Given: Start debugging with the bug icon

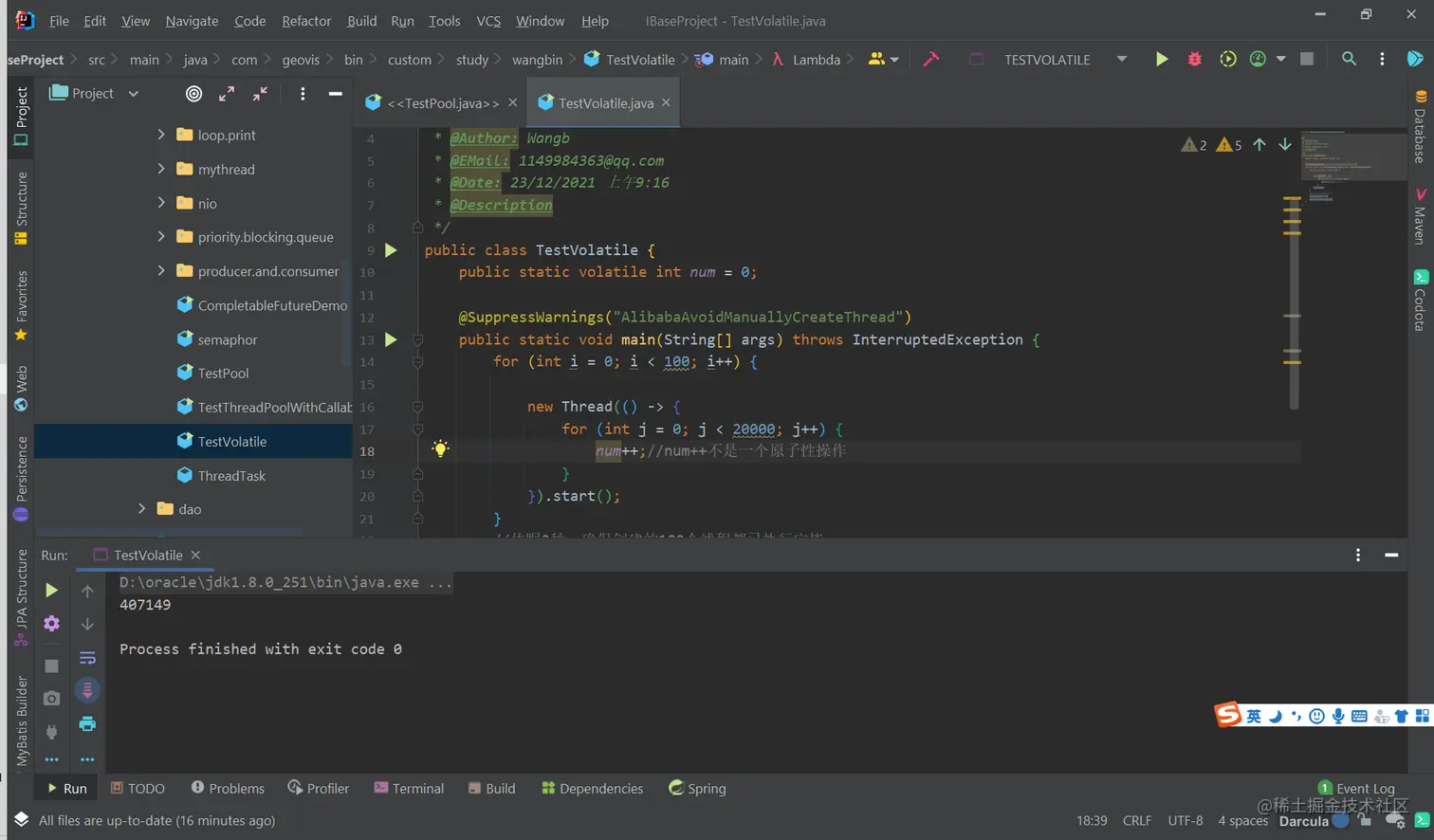Looking at the screenshot, I should pos(1194,59).
